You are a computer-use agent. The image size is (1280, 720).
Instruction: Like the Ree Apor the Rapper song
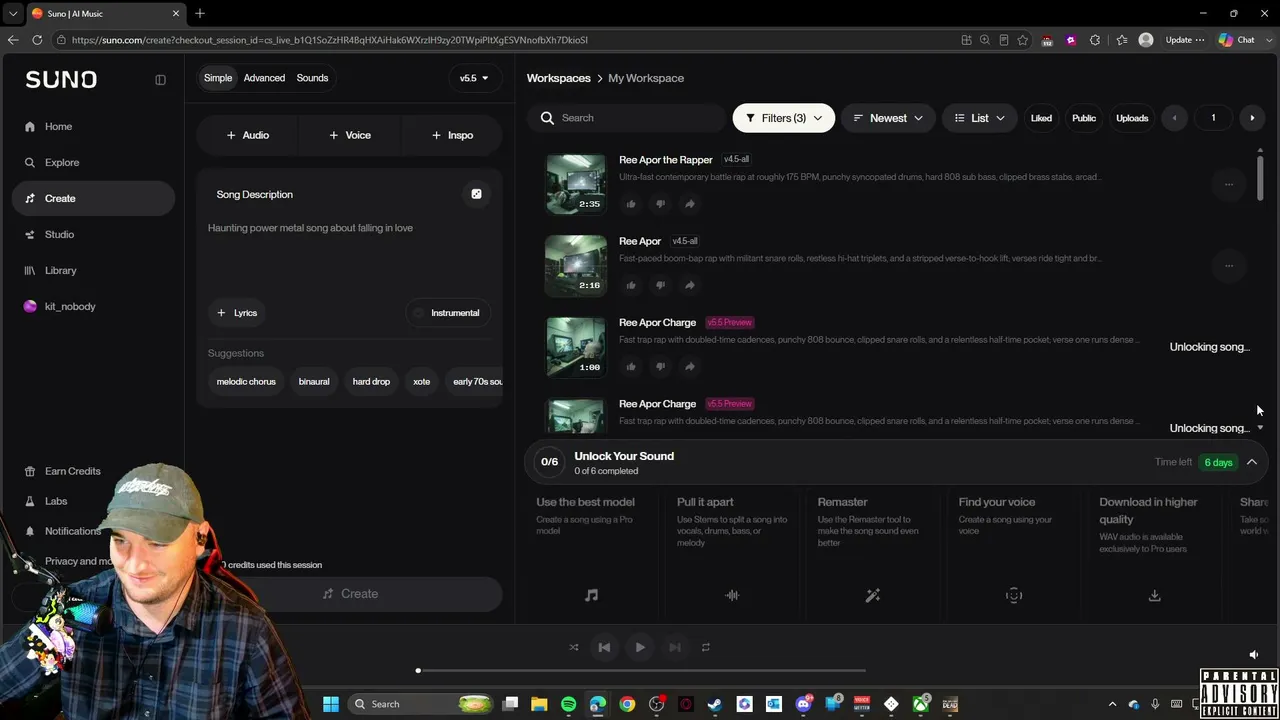(x=631, y=204)
